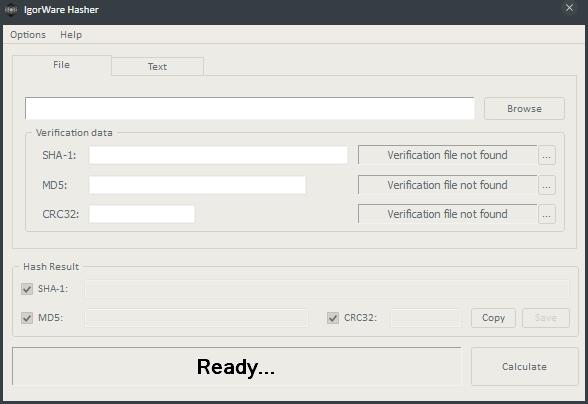Click the CRC32 'Verification file not found' status box
588x404 pixels.
point(447,214)
